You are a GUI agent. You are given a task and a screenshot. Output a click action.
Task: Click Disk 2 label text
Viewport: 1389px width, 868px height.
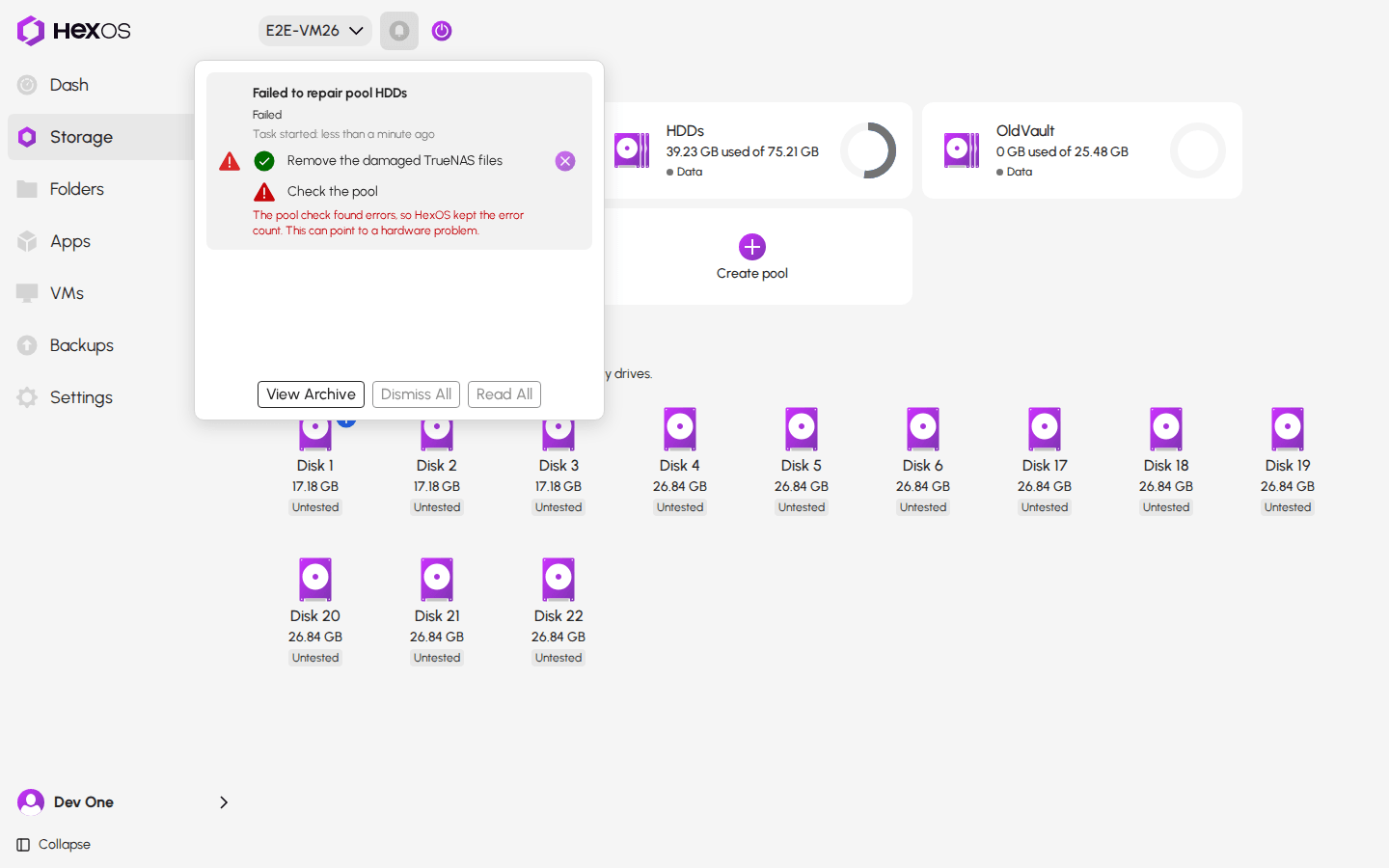[x=437, y=465]
